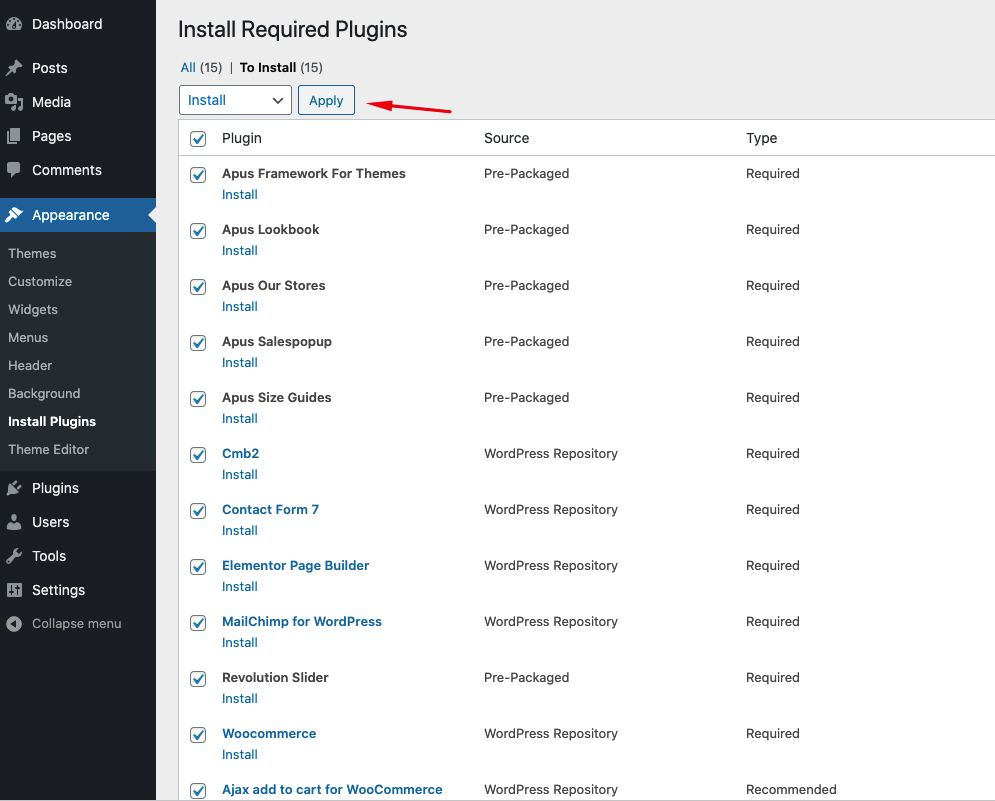This screenshot has width=995, height=801.
Task: Click the Pages icon in sidebar
Action: (x=14, y=136)
